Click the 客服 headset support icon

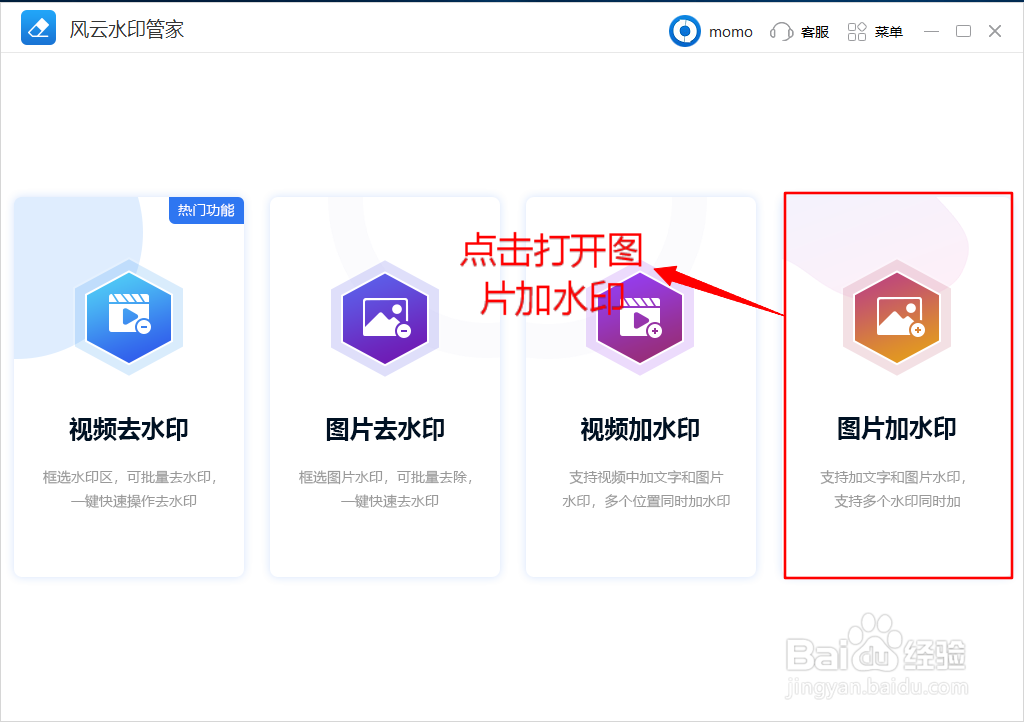(x=781, y=31)
